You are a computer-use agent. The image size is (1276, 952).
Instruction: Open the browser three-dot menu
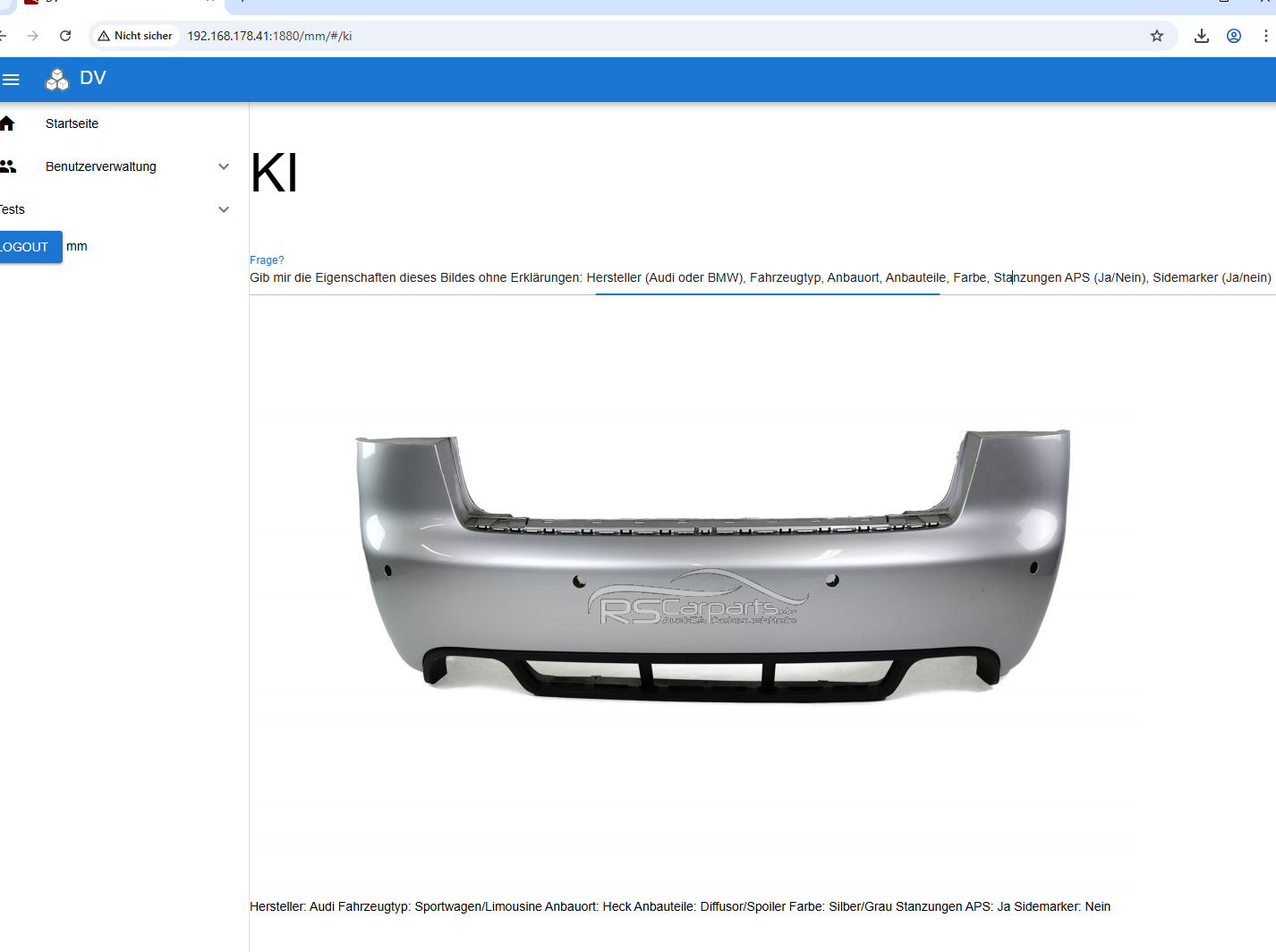(1265, 36)
